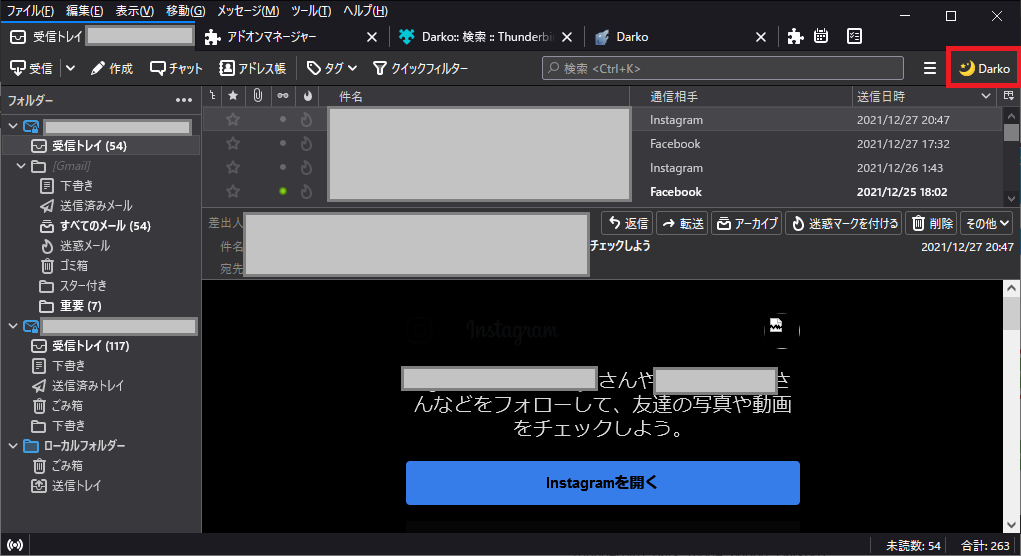The height and width of the screenshot is (556, 1021).
Task: Click the Darko theme toggle button
Action: pos(984,68)
